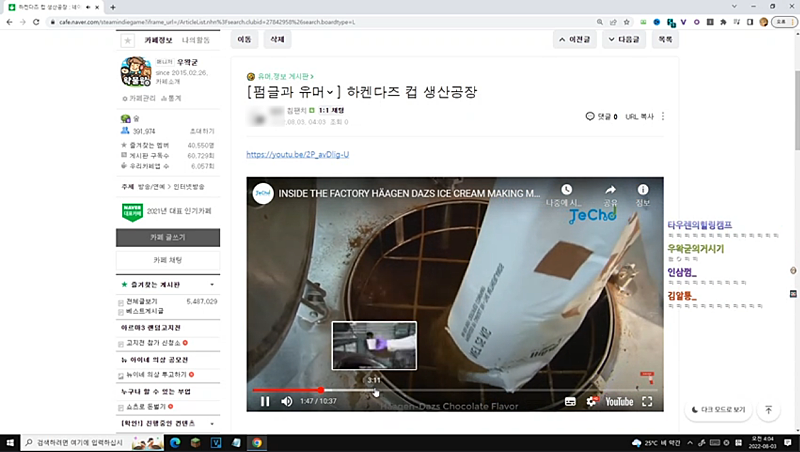This screenshot has width=800, height=452.
Task: Open 통계 statistics link
Action: (171, 98)
